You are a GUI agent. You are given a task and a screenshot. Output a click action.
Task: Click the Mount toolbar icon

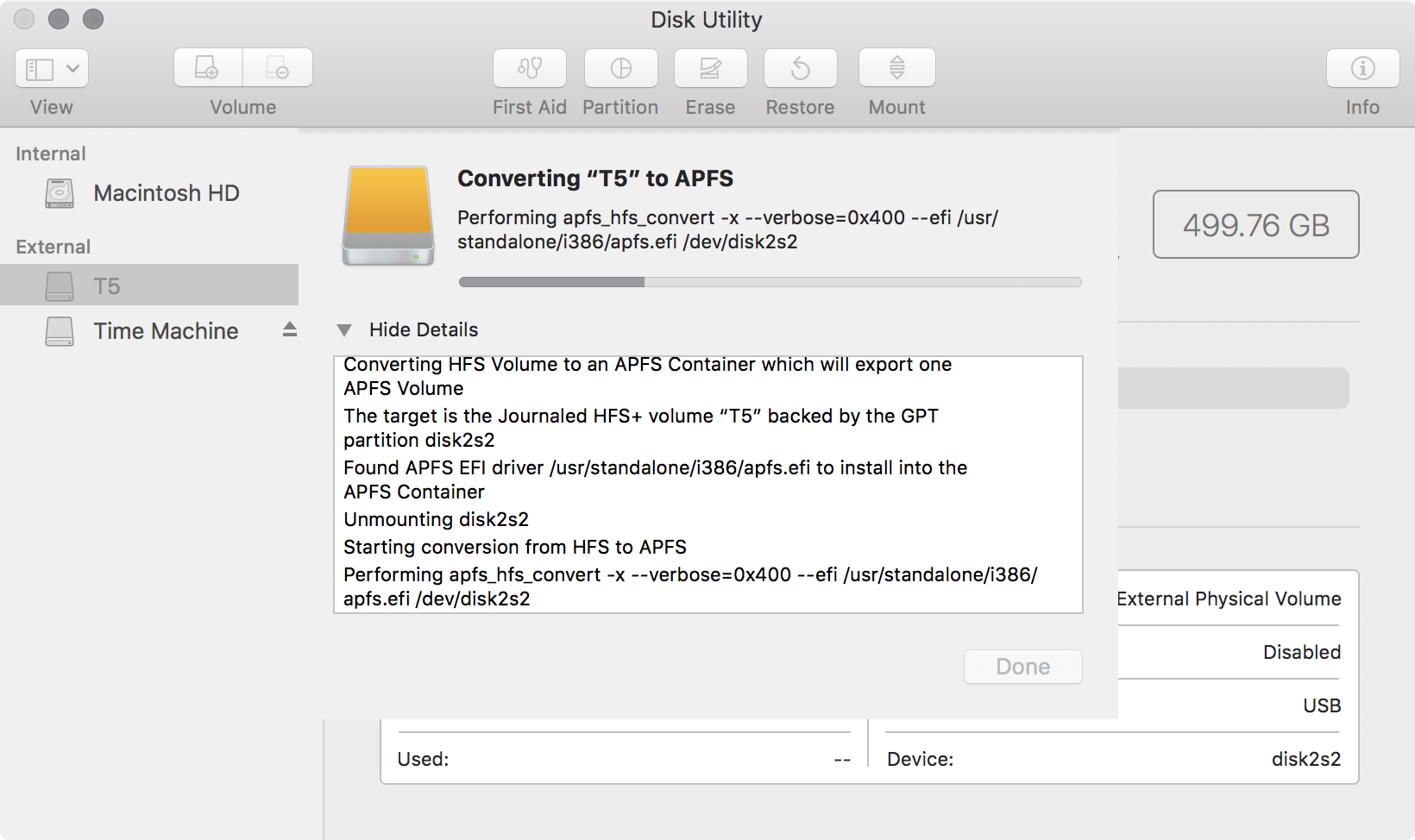pyautogui.click(x=897, y=68)
